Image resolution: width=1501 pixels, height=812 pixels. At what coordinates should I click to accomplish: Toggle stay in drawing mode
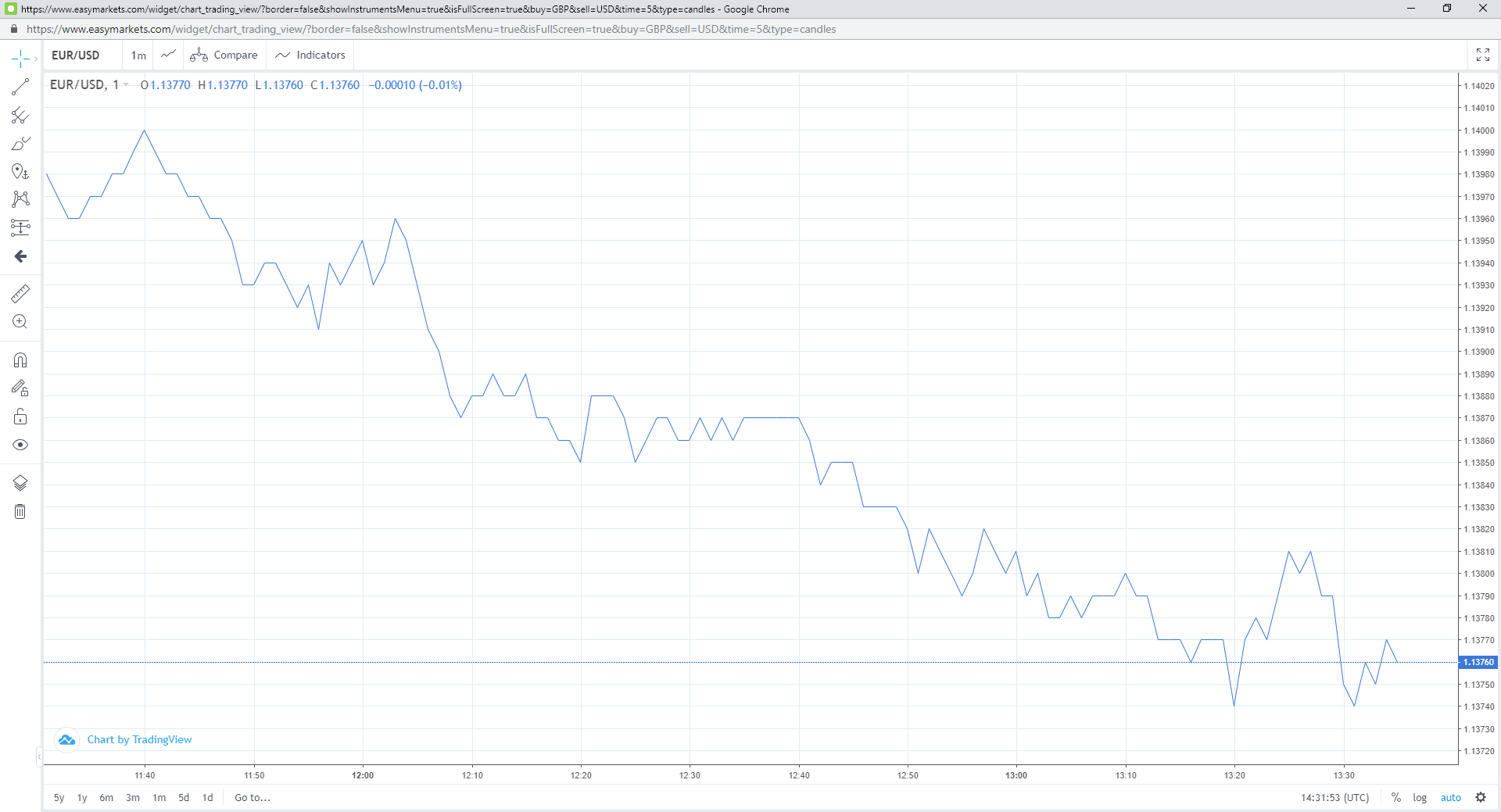[20, 388]
